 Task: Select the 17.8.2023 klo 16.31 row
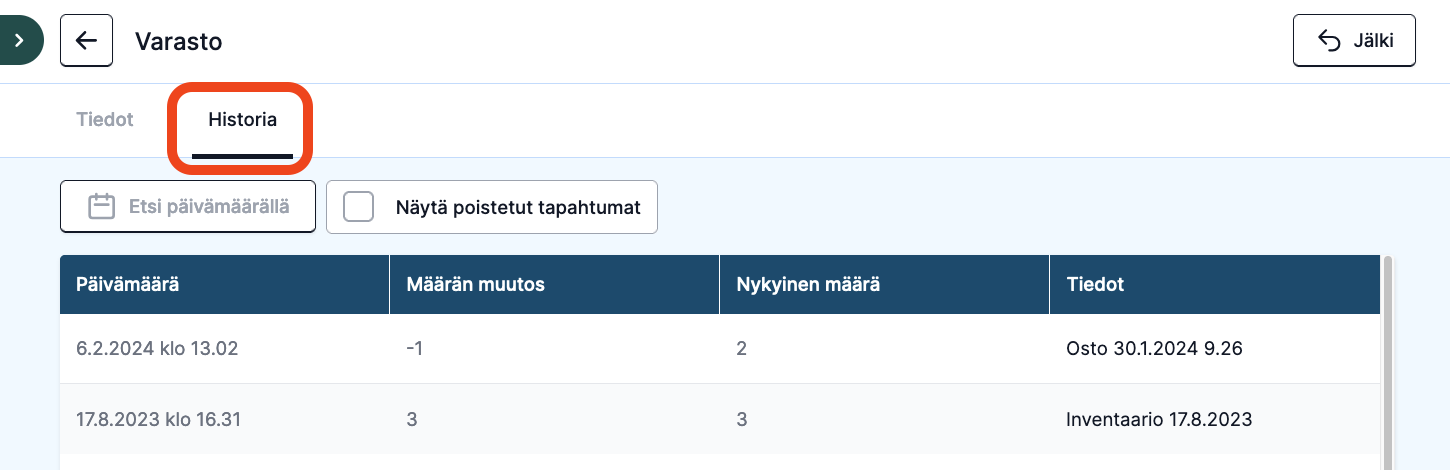(x=720, y=419)
